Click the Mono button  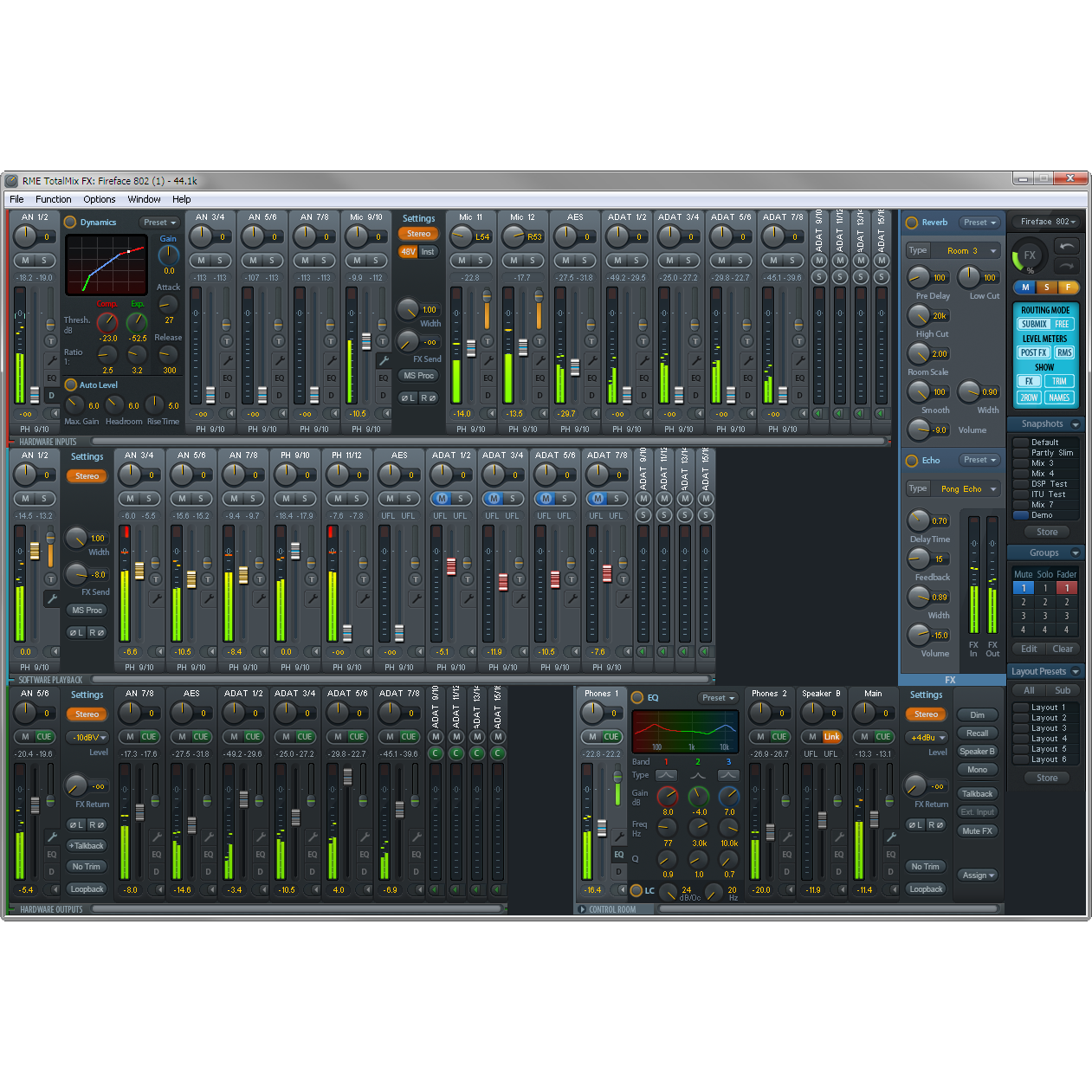pos(977,770)
